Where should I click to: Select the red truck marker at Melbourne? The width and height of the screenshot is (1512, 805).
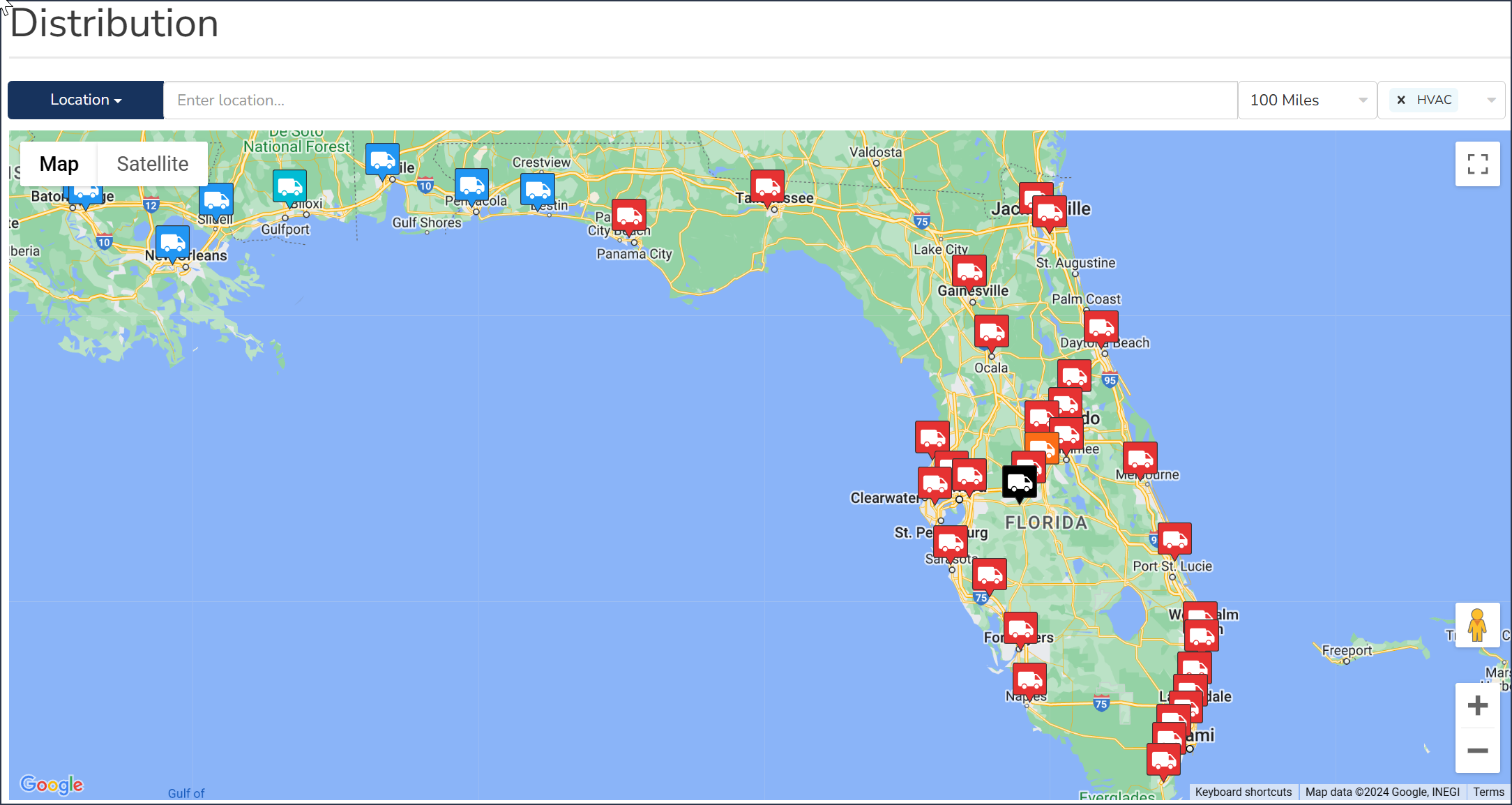click(x=1140, y=460)
